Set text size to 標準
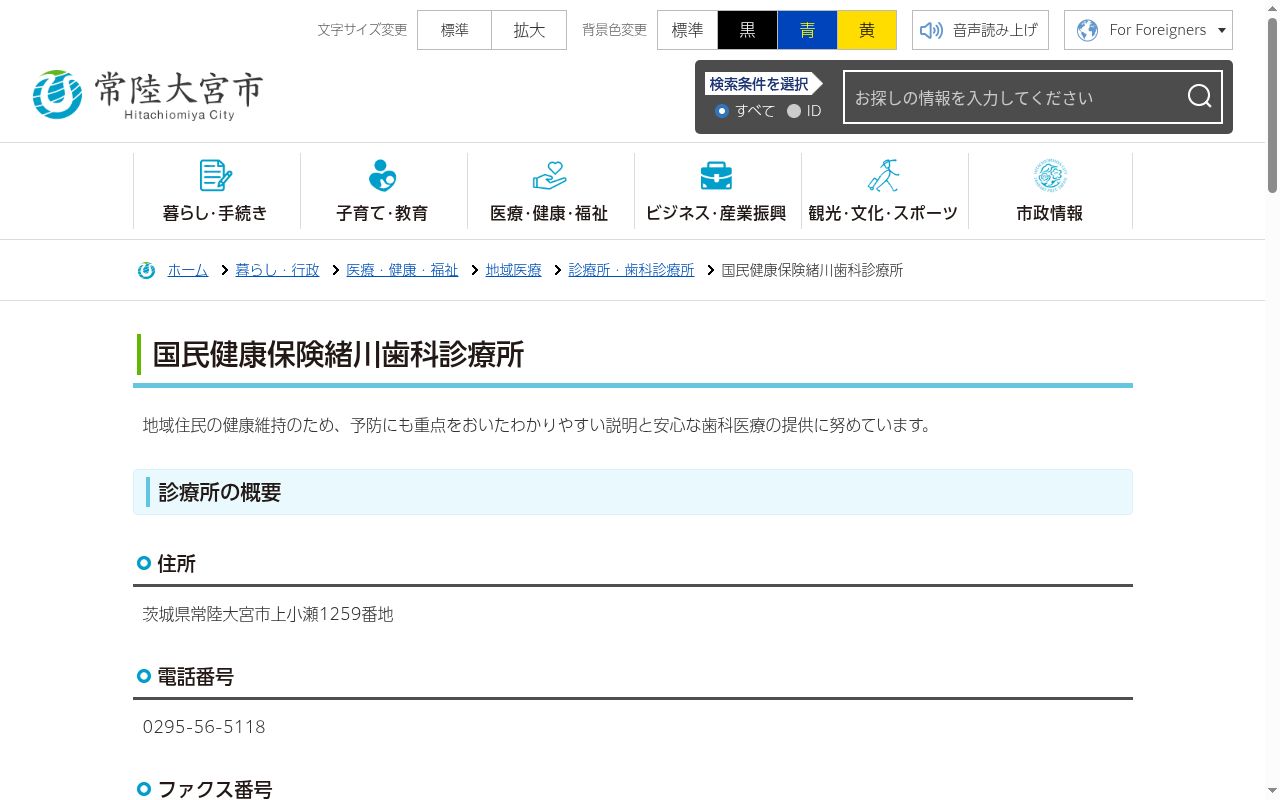1280x800 pixels. click(454, 30)
